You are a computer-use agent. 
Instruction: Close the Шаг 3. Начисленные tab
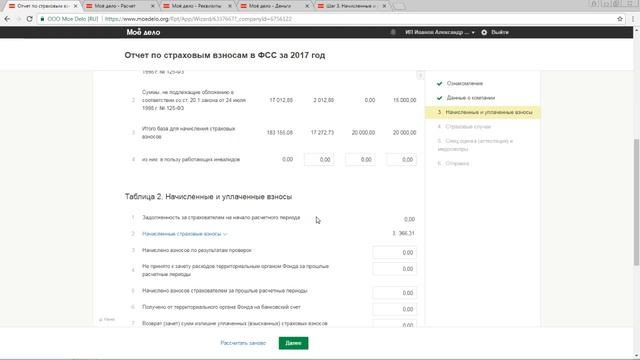point(384,6)
